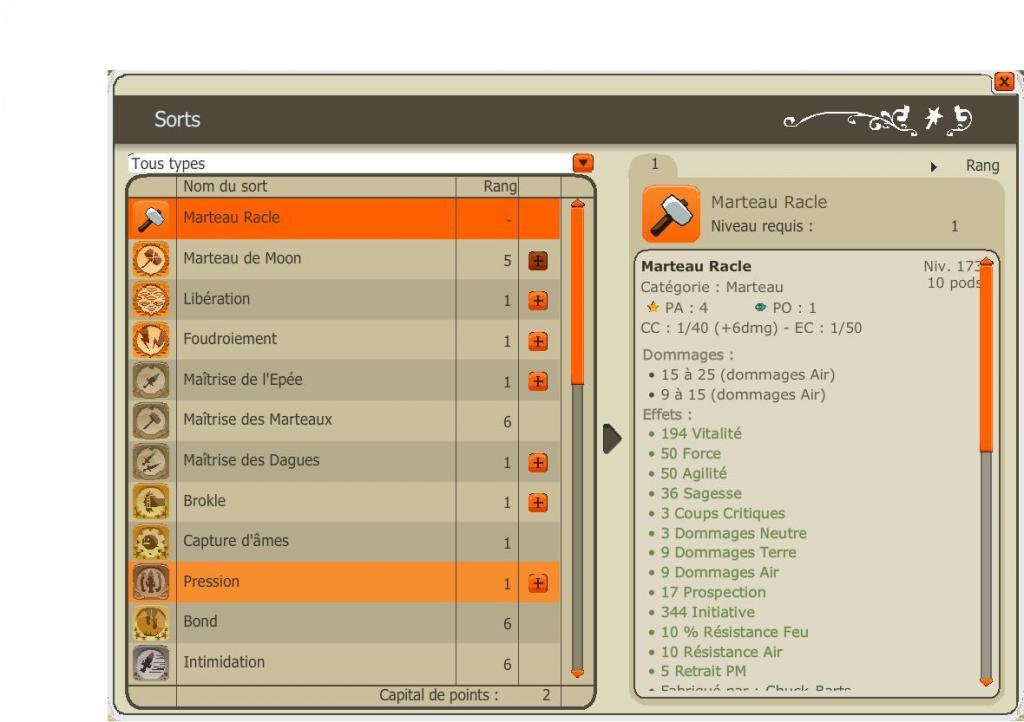Image resolution: width=1024 pixels, height=722 pixels.
Task: Click the Maîtrise de l'Epée icon
Action: pos(151,381)
